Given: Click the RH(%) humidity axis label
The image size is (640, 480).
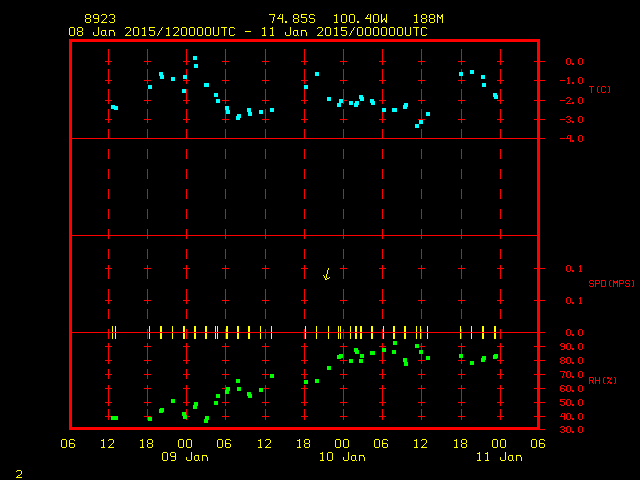Looking at the screenshot, I should (x=603, y=380).
